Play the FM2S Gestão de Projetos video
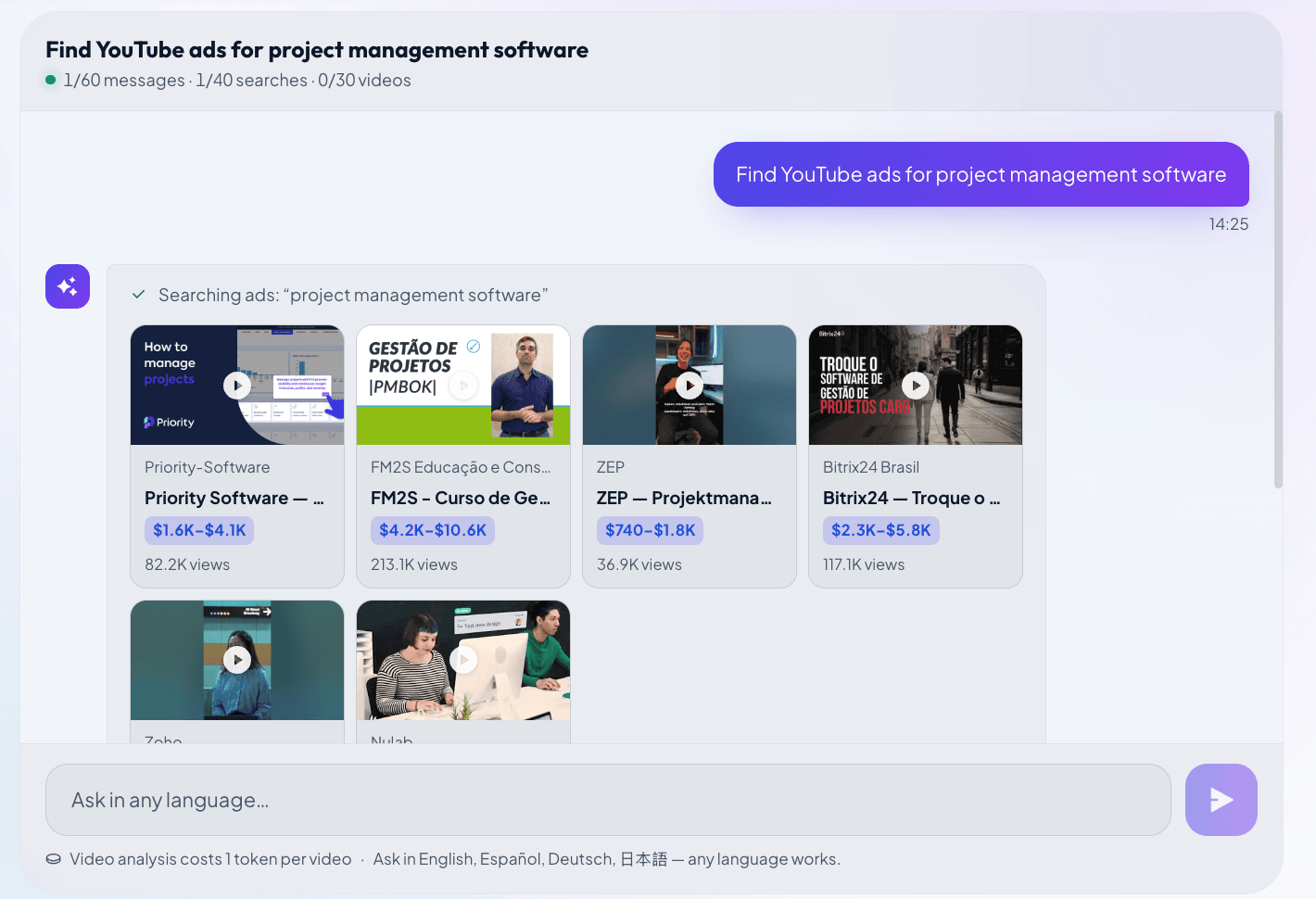 pos(463,386)
